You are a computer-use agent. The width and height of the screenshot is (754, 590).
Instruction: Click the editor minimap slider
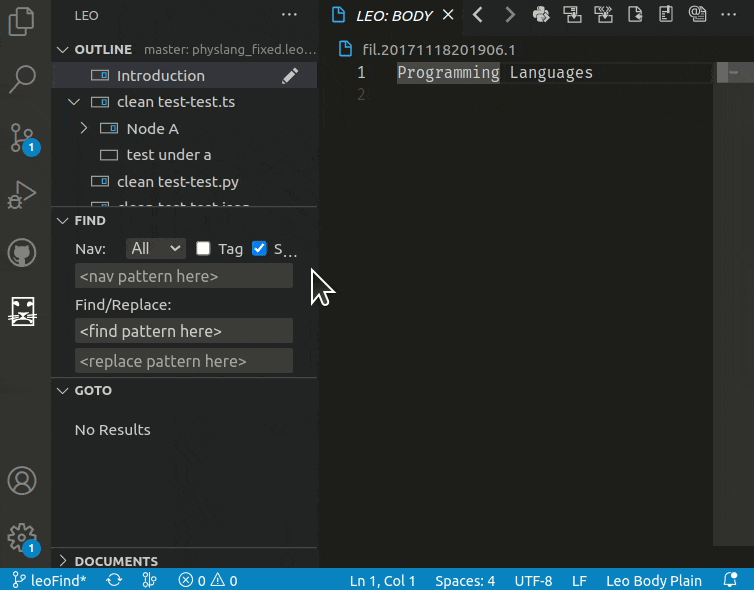coord(734,73)
